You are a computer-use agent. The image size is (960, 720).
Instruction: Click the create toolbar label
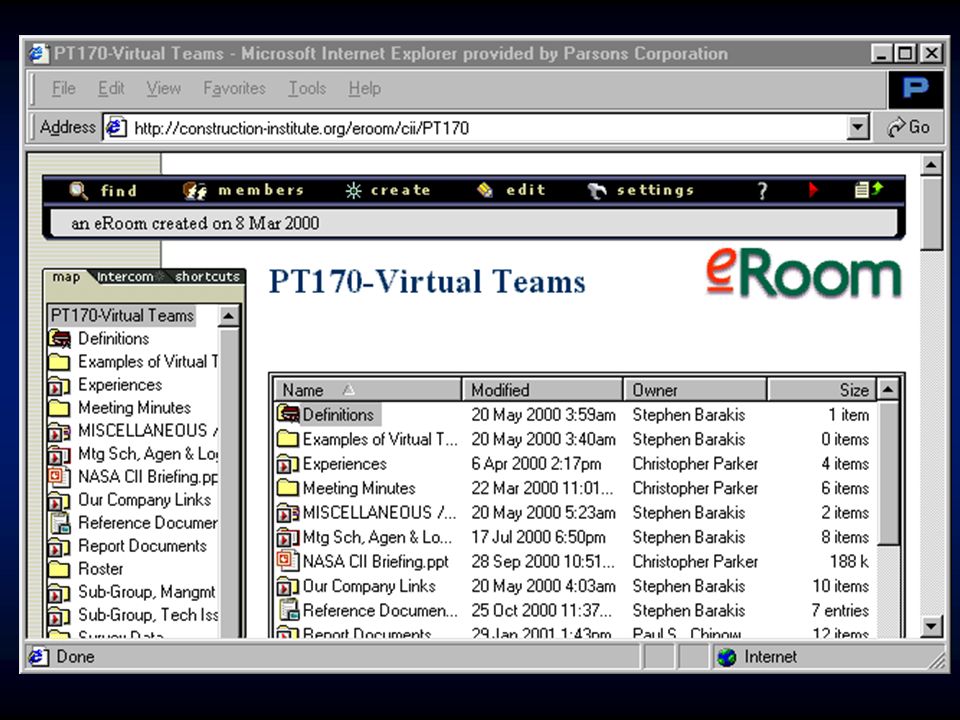[x=400, y=190]
